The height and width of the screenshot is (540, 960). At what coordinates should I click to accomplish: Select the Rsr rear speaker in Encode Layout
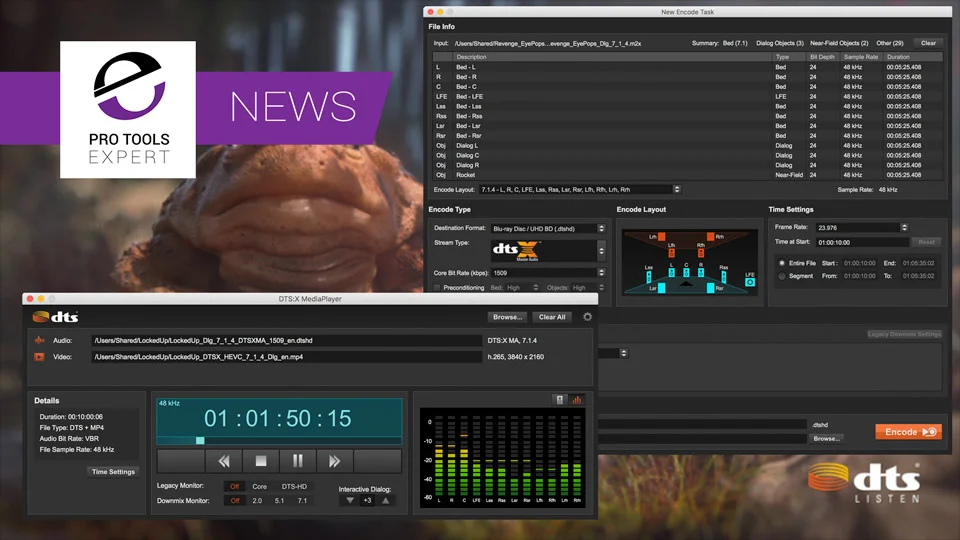click(x=710, y=288)
